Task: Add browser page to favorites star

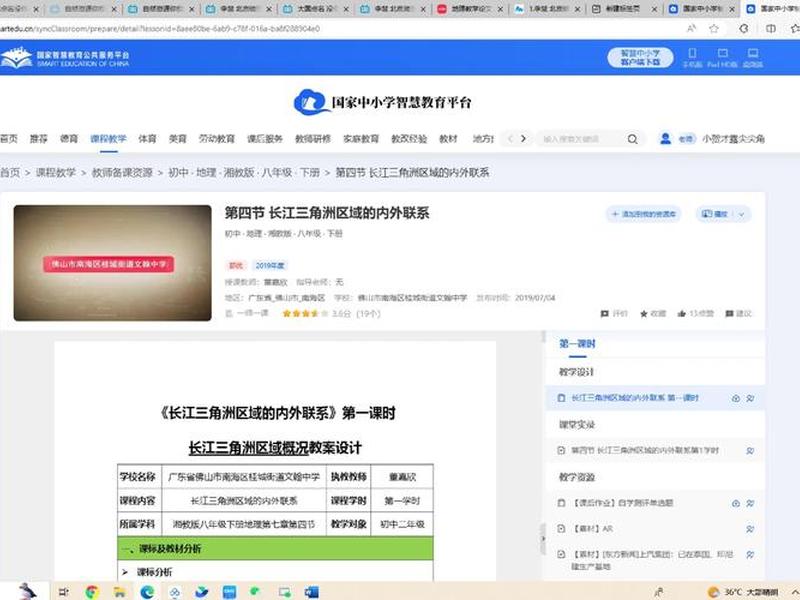Action: [714, 29]
